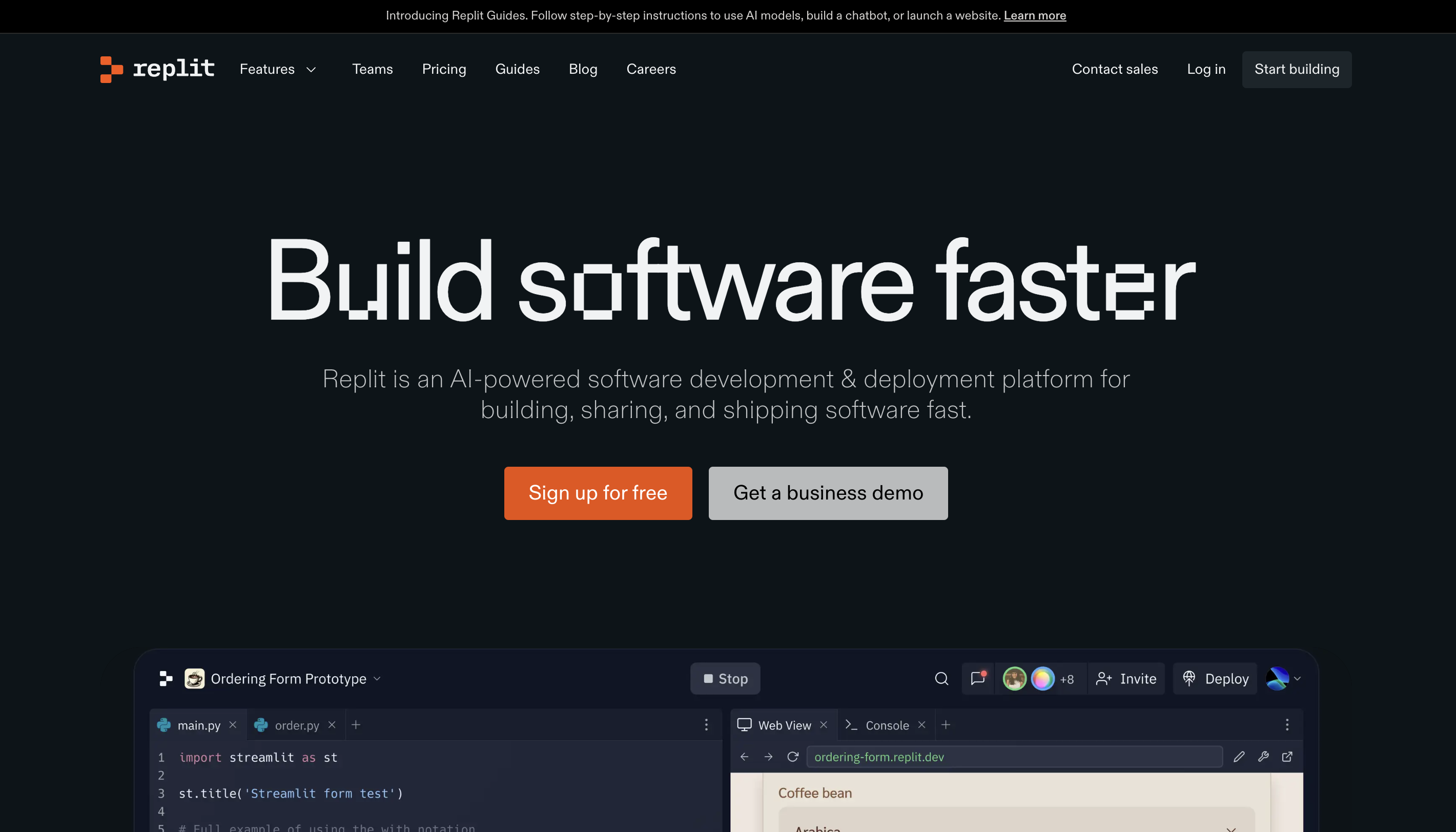Follow the Learn more banner link
The image size is (1456, 832).
point(1034,15)
